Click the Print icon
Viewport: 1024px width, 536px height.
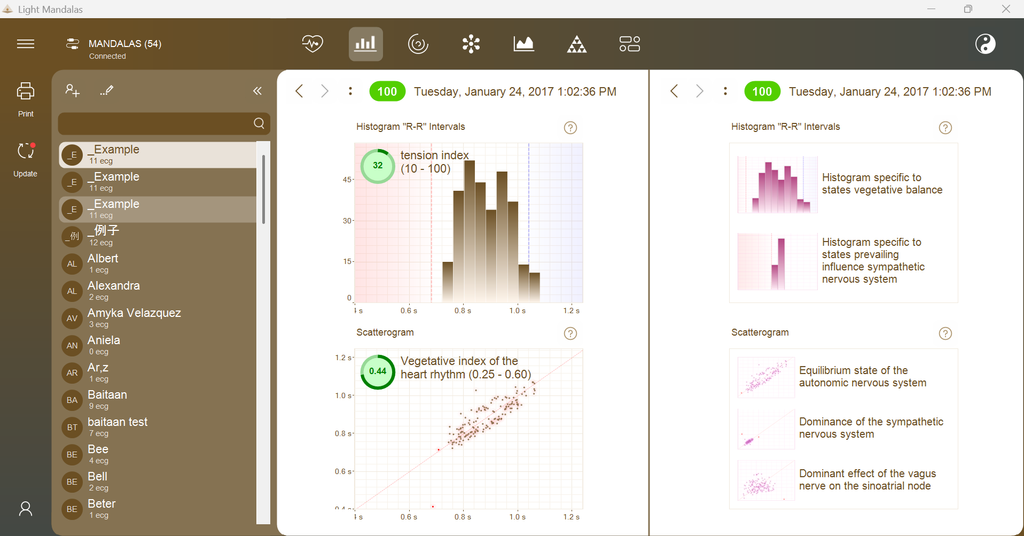(x=25, y=99)
